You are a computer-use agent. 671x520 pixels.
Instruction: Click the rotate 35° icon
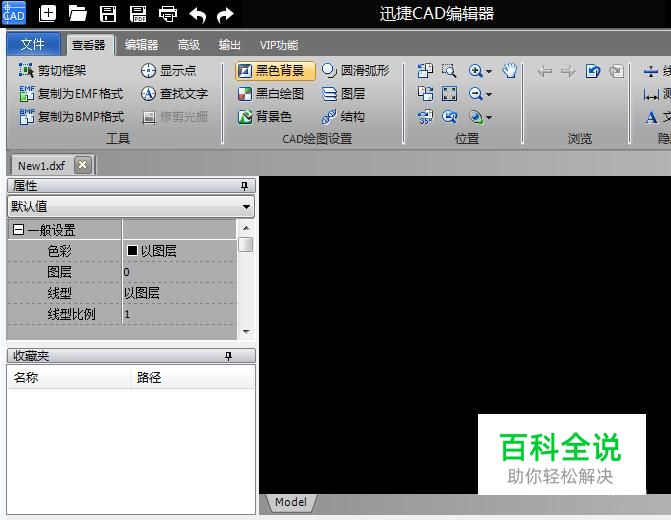pos(425,117)
